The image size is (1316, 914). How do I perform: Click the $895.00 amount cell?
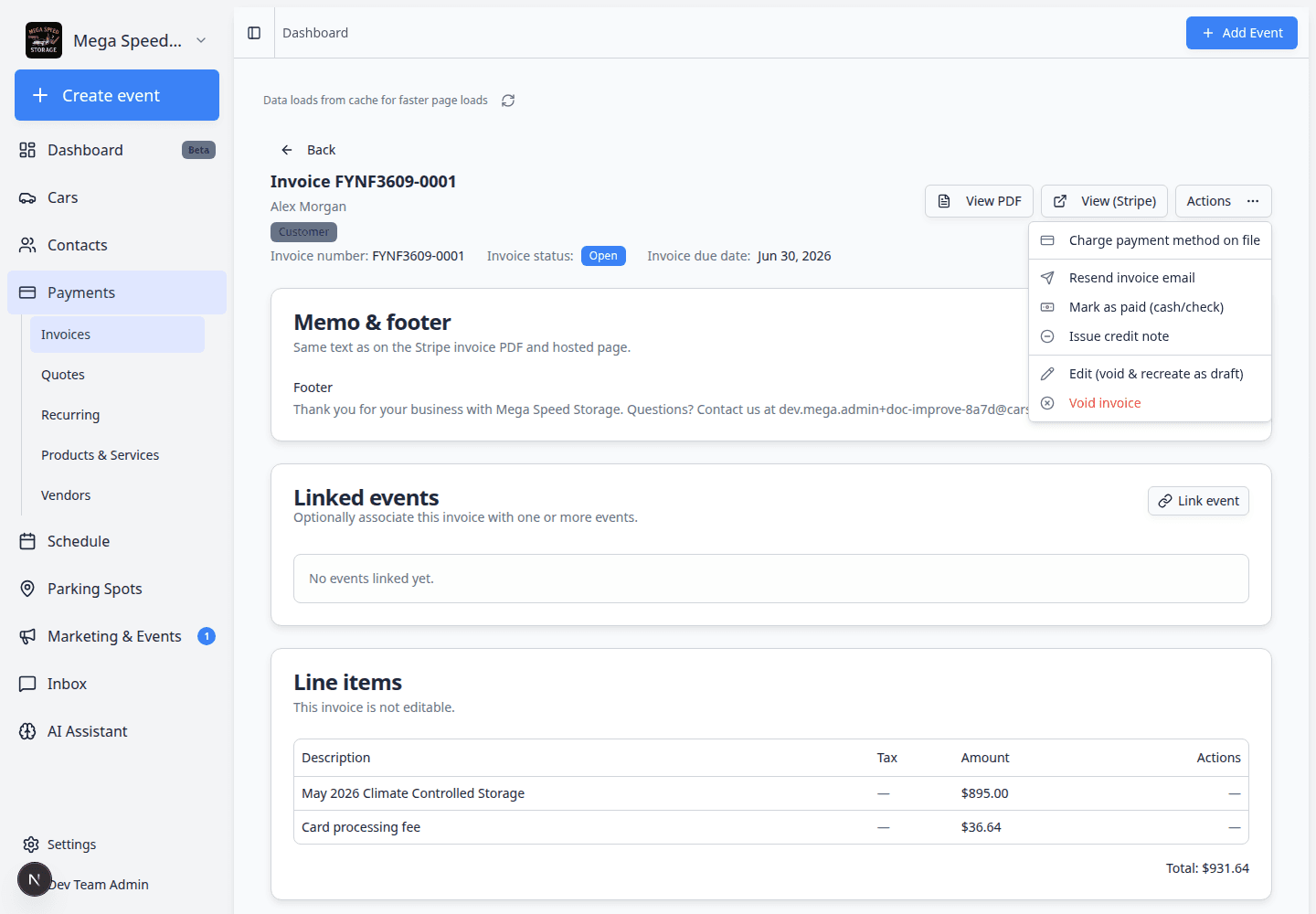click(984, 793)
